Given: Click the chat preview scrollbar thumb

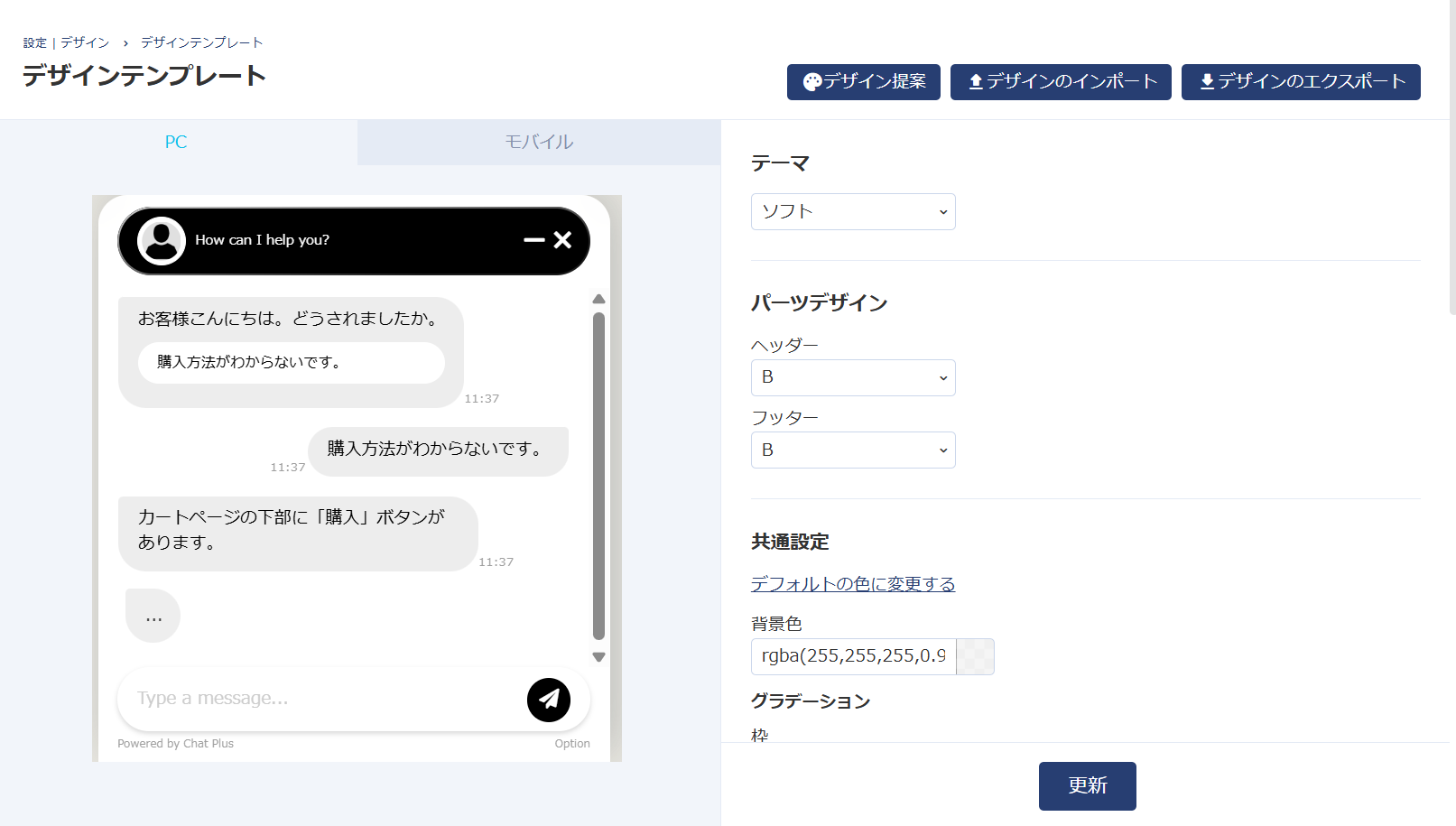Looking at the screenshot, I should [x=598, y=476].
